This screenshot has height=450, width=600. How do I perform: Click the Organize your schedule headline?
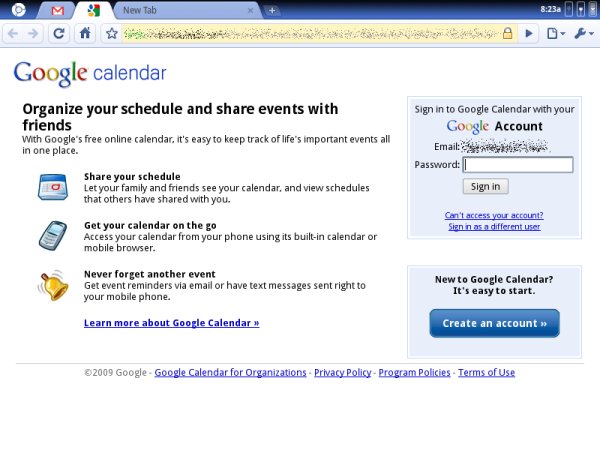click(180, 117)
